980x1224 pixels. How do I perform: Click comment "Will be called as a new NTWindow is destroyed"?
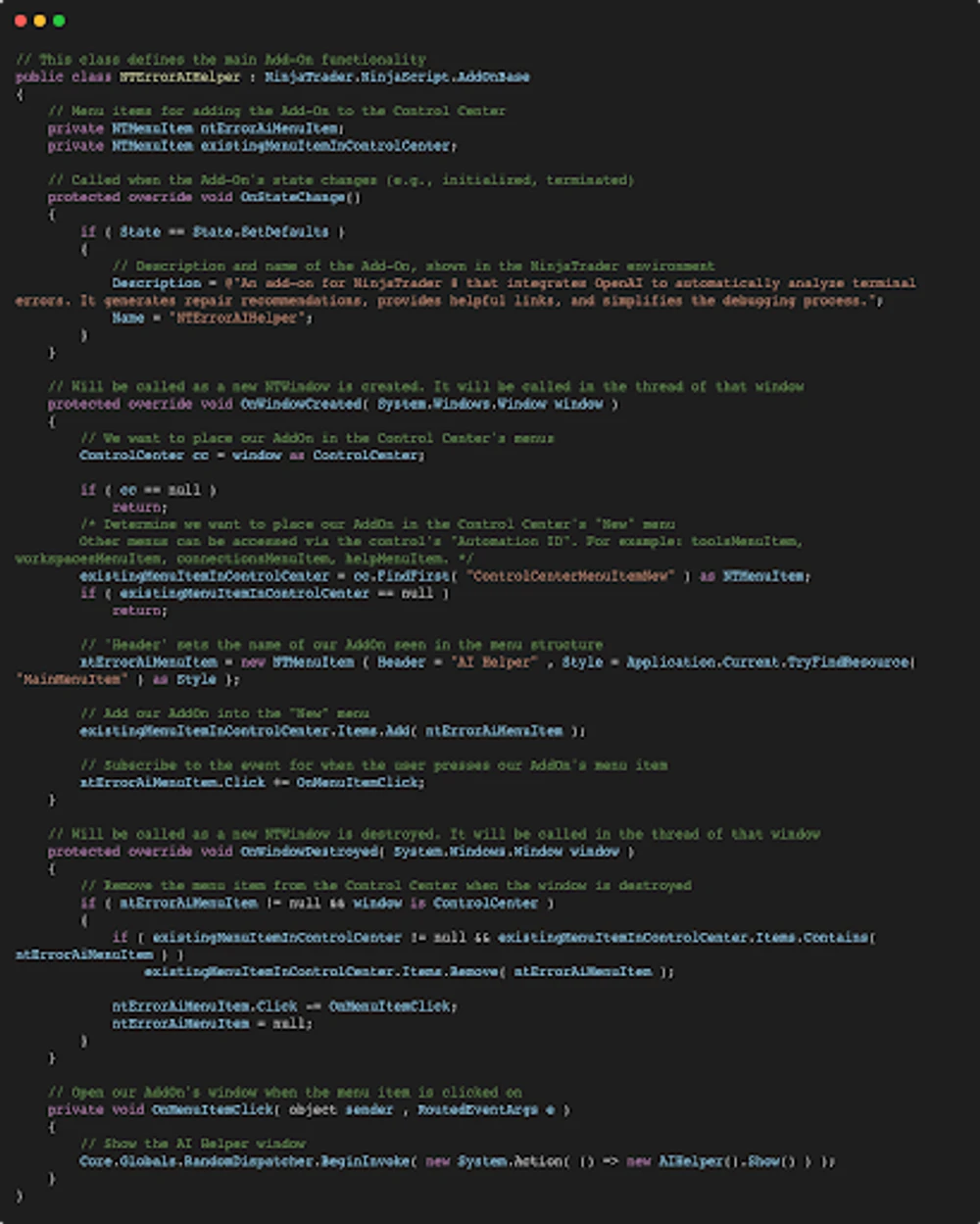tap(434, 834)
